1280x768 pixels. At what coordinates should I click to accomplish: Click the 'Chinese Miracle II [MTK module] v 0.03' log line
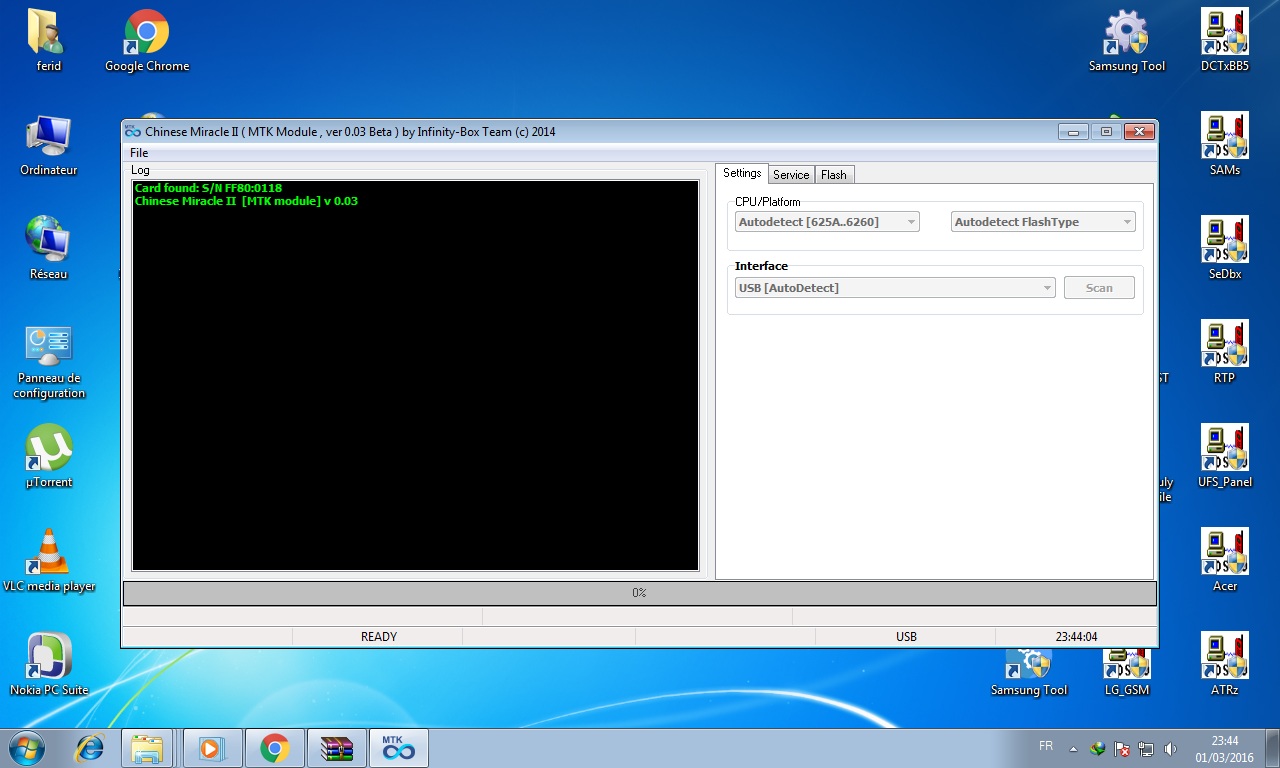coord(246,201)
